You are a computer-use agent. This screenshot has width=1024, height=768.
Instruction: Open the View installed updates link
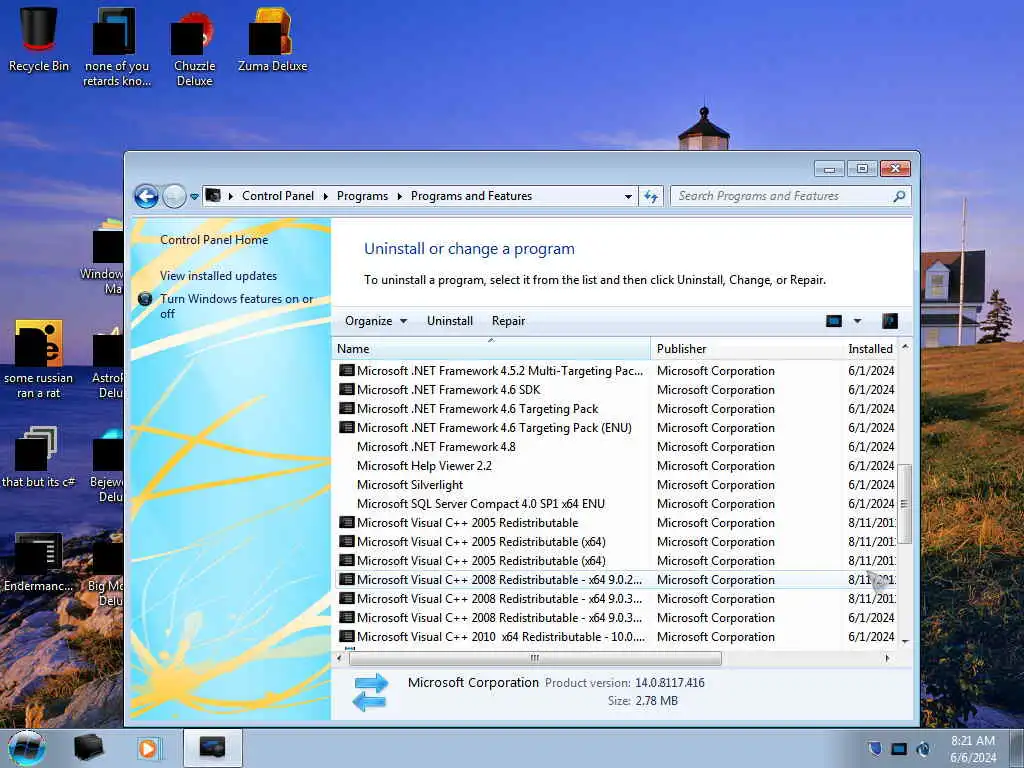pyautogui.click(x=218, y=276)
